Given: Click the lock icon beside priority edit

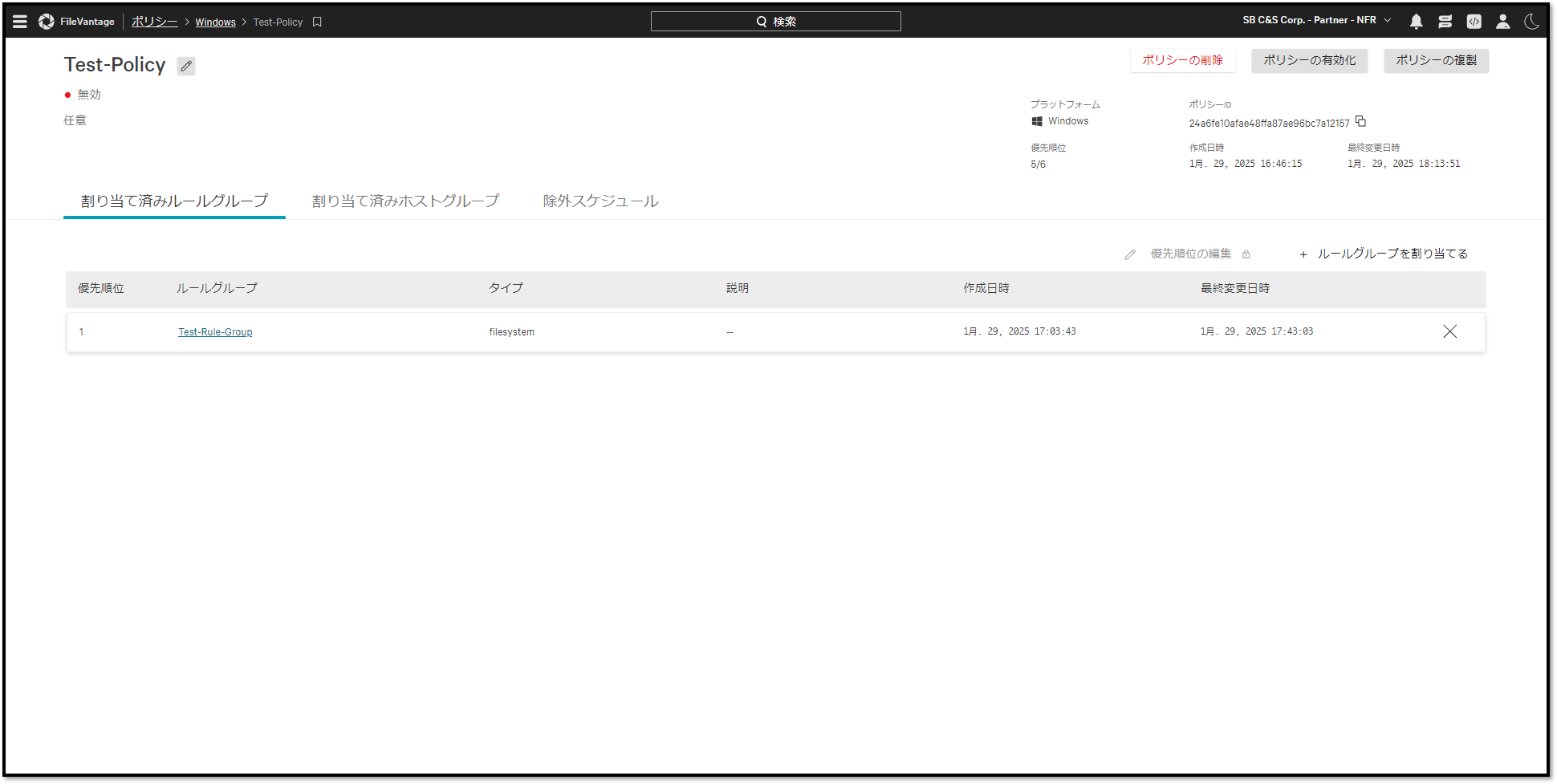Looking at the screenshot, I should tap(1246, 254).
